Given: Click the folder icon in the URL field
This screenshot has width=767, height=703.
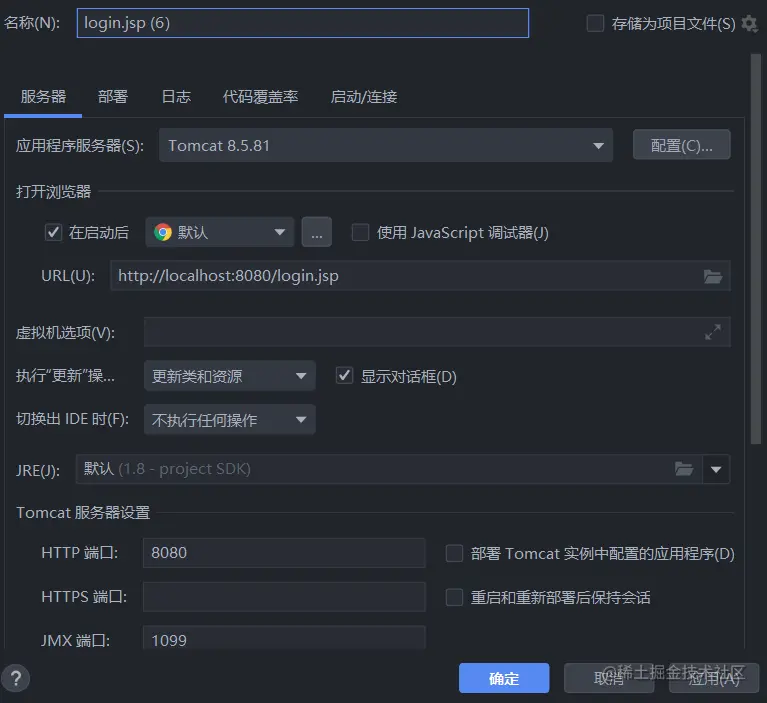Looking at the screenshot, I should [713, 276].
